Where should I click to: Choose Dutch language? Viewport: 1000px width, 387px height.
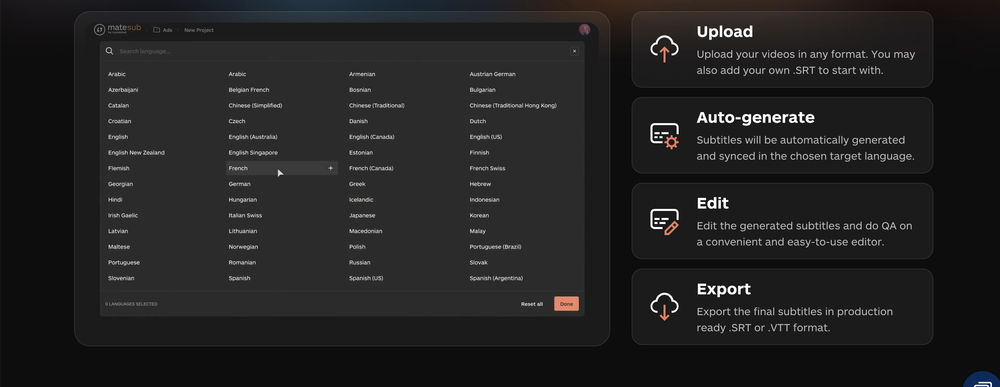[478, 121]
